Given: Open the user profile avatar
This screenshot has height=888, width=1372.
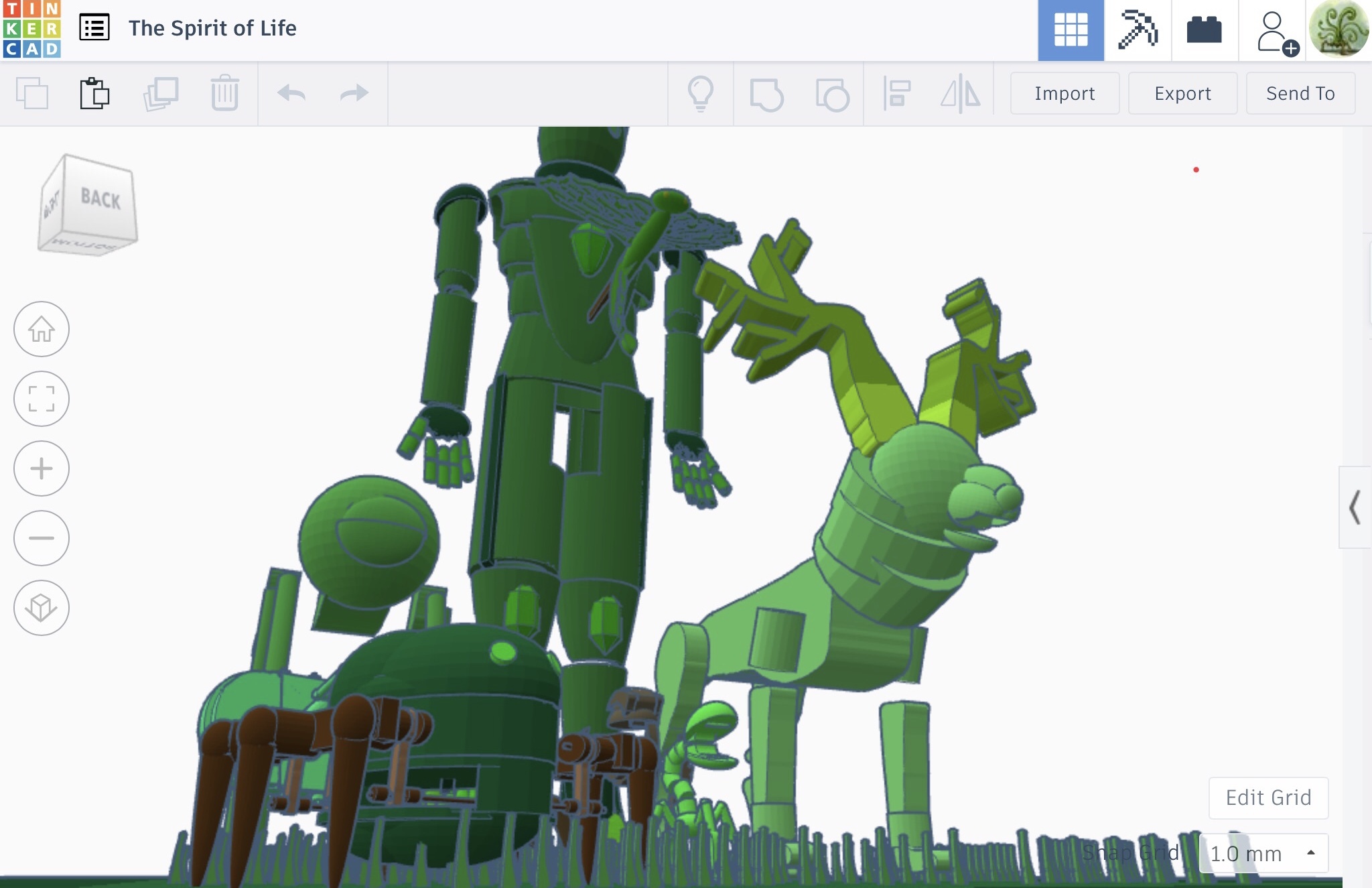Looking at the screenshot, I should (x=1339, y=29).
